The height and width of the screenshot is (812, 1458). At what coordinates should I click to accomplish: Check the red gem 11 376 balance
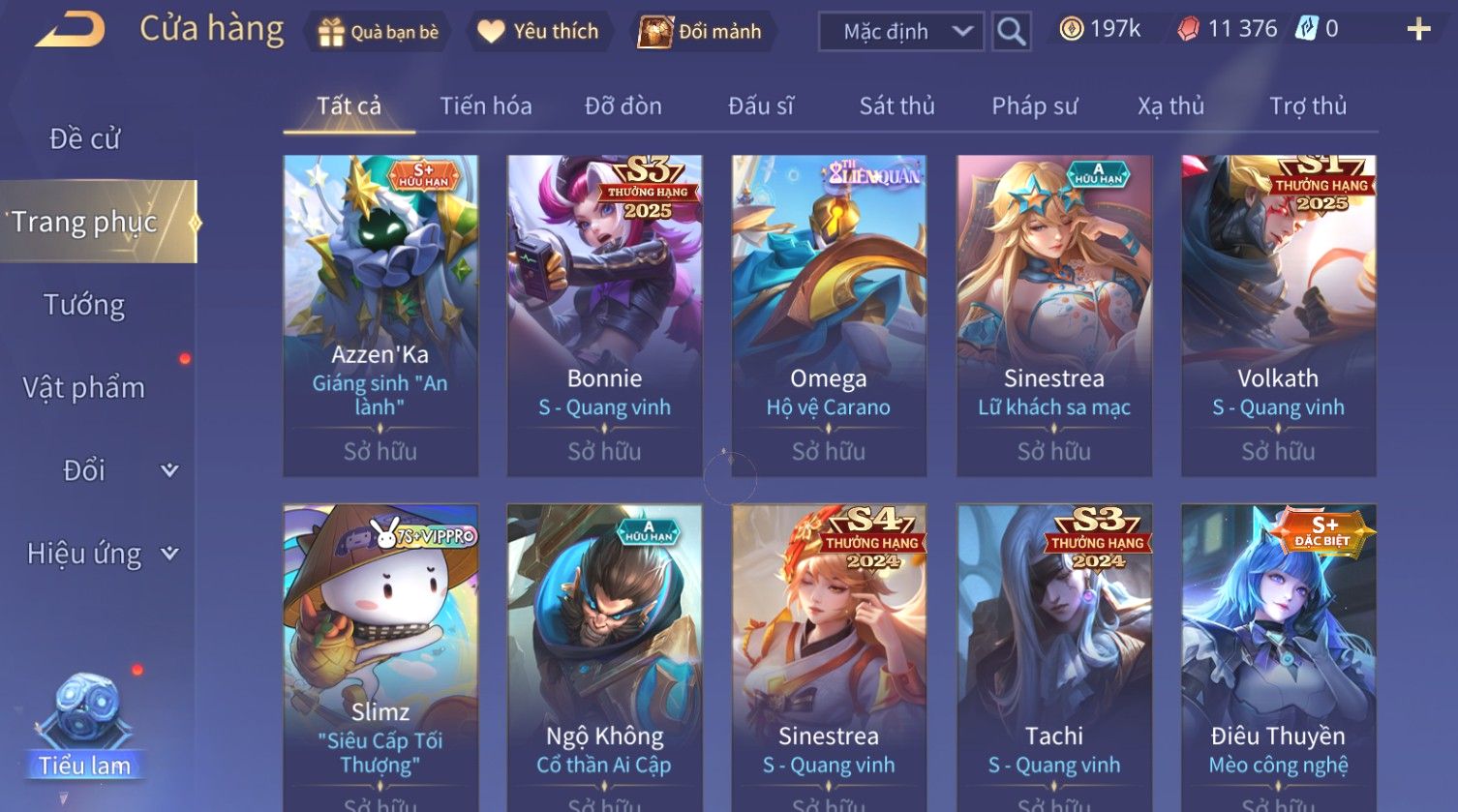pos(1227,29)
